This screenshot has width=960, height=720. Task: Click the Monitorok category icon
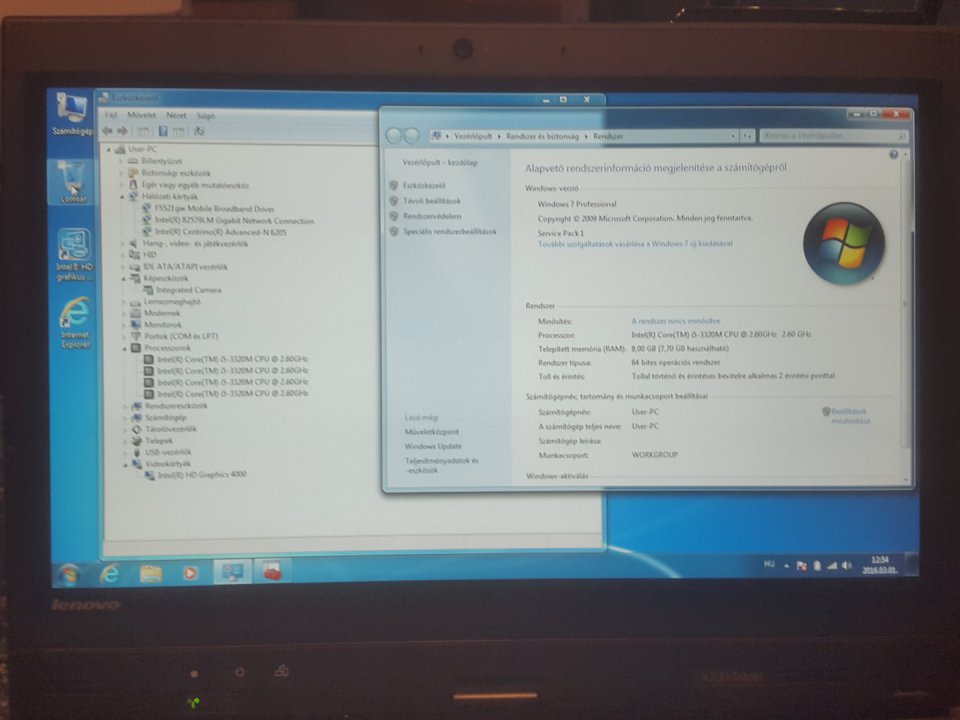(x=135, y=324)
